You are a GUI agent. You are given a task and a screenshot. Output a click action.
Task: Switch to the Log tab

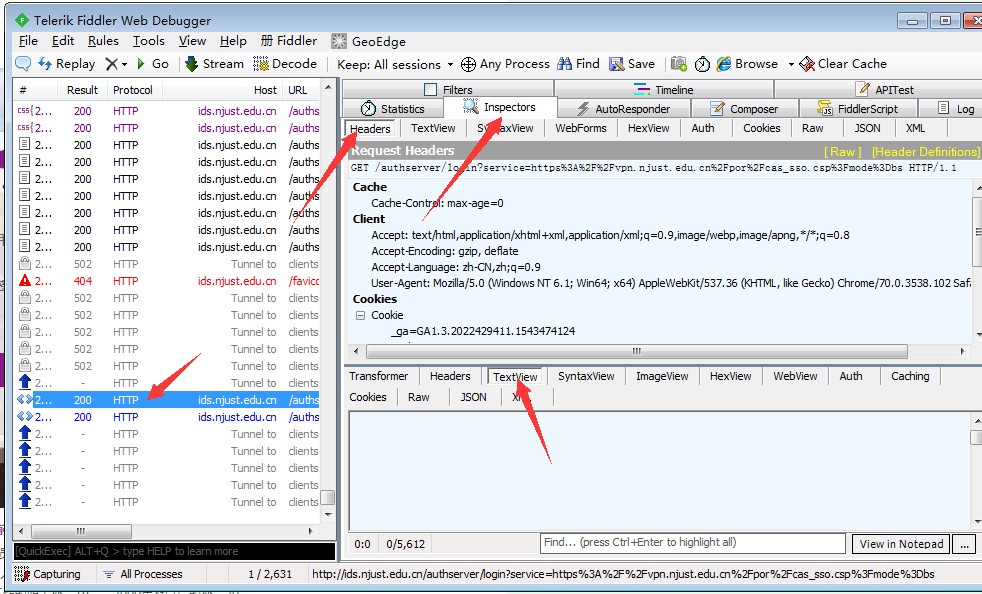[x=956, y=108]
